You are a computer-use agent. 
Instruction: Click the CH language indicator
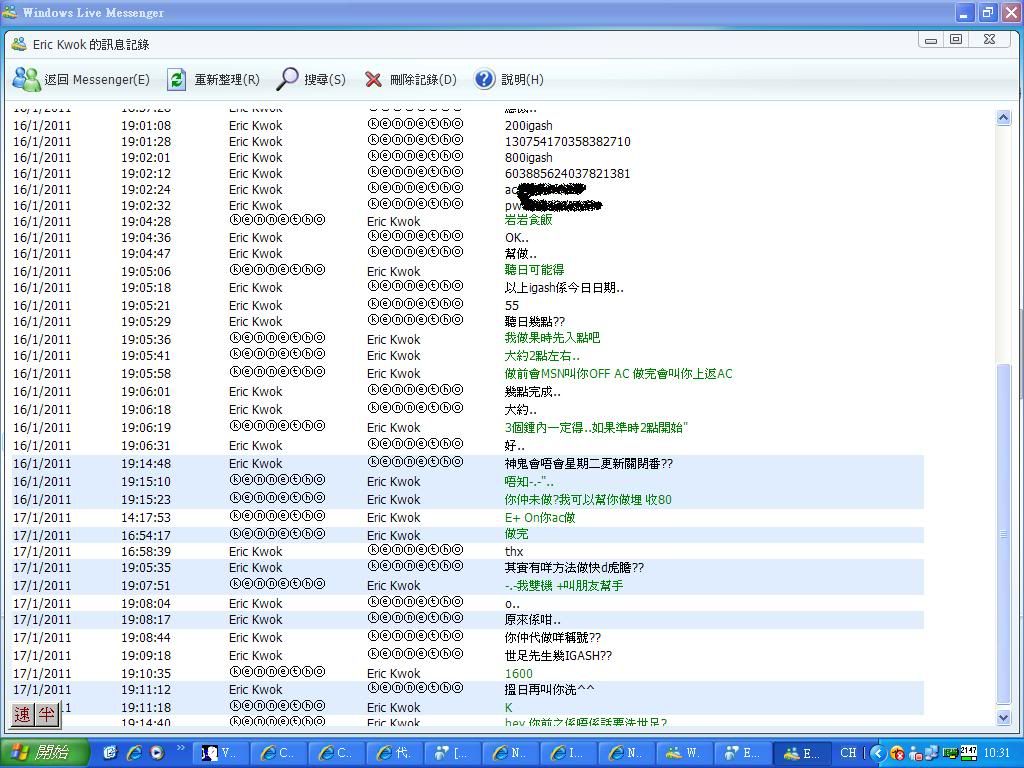point(848,753)
